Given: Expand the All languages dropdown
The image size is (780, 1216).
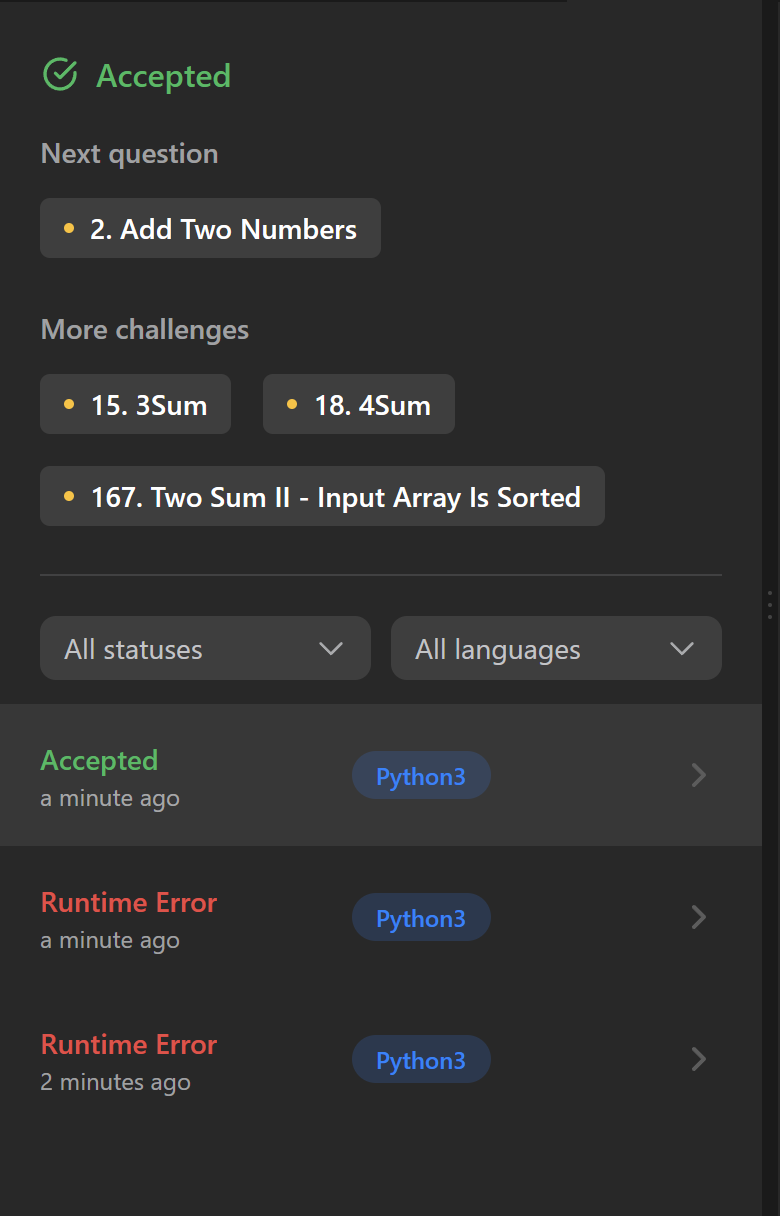Looking at the screenshot, I should click(556, 648).
